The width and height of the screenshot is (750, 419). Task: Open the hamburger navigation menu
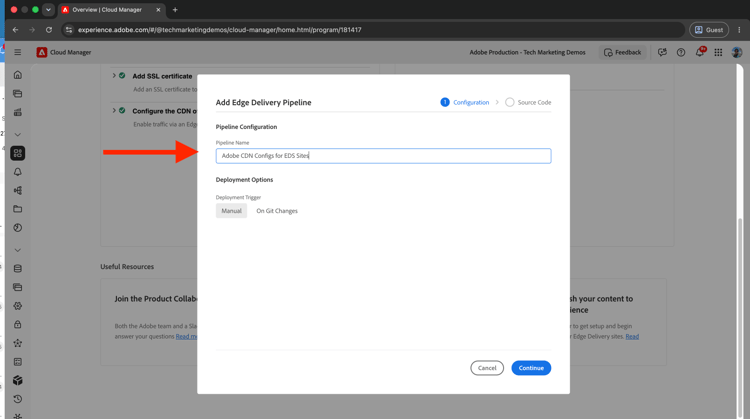(x=18, y=52)
